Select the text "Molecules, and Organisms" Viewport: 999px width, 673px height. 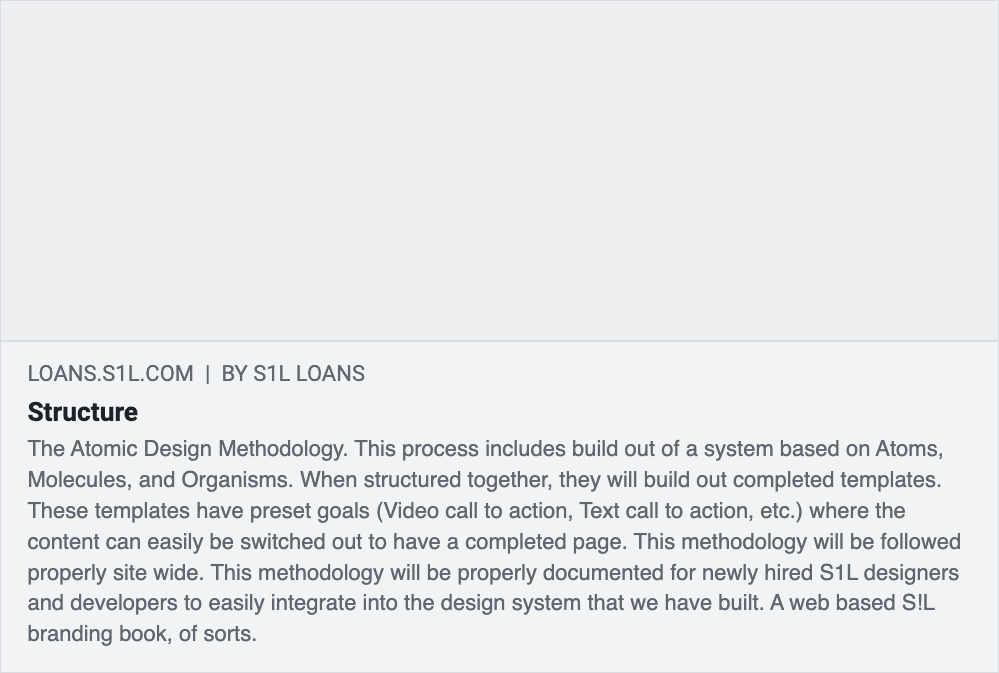coord(158,479)
